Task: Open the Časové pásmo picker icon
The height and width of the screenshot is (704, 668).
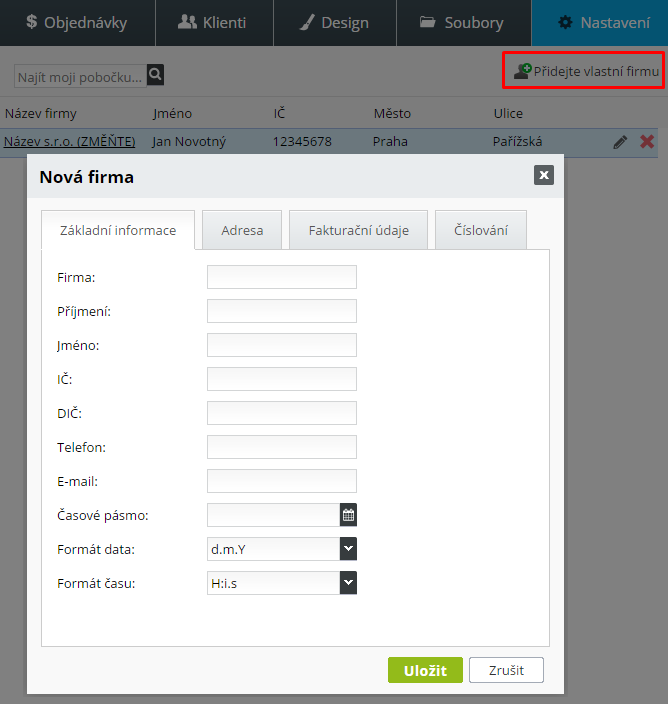Action: [348, 515]
